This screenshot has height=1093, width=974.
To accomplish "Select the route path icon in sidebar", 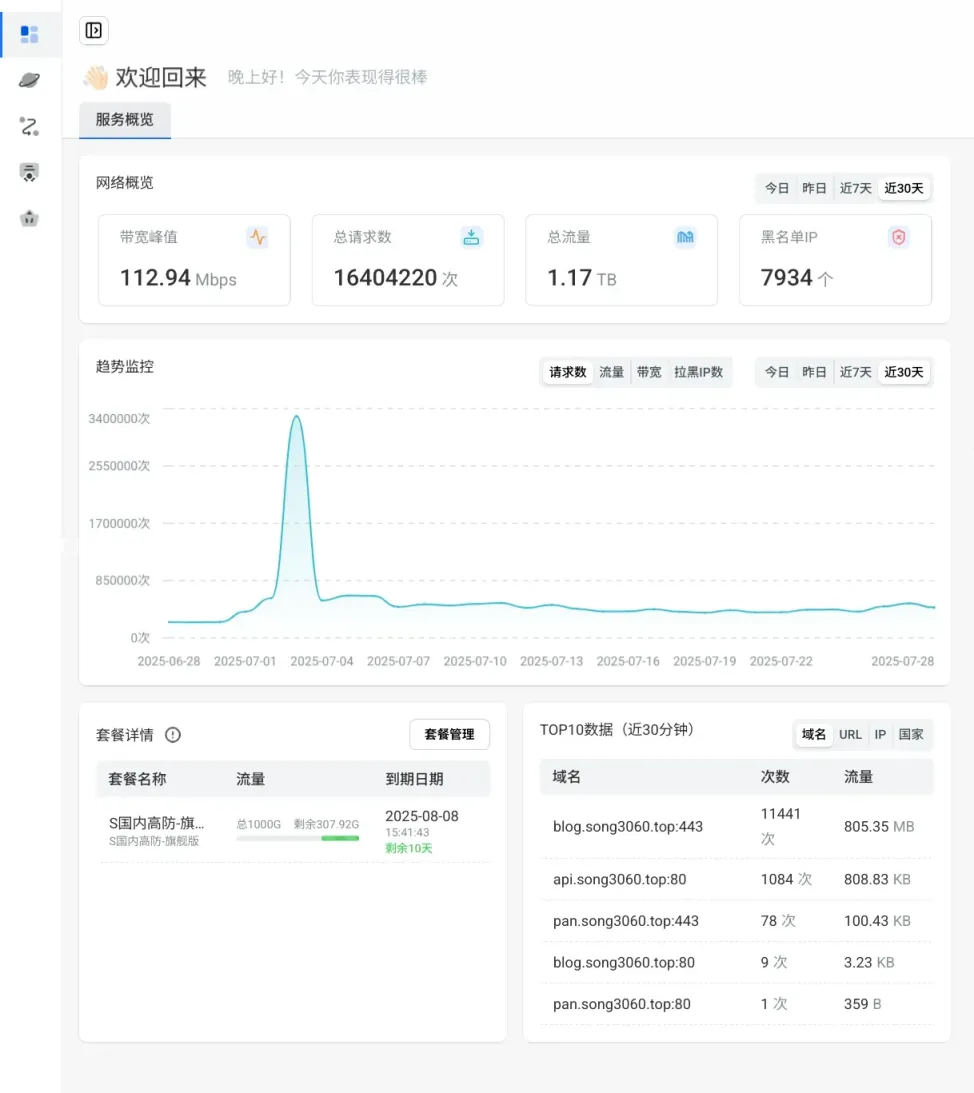I will pos(30,126).
